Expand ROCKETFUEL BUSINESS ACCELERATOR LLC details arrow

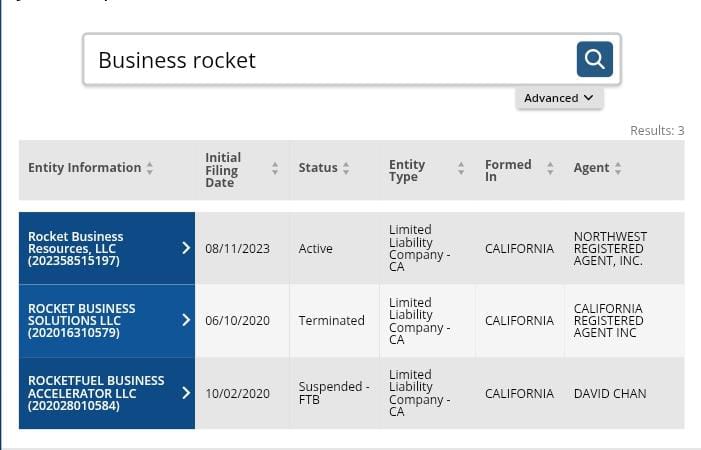(186, 393)
